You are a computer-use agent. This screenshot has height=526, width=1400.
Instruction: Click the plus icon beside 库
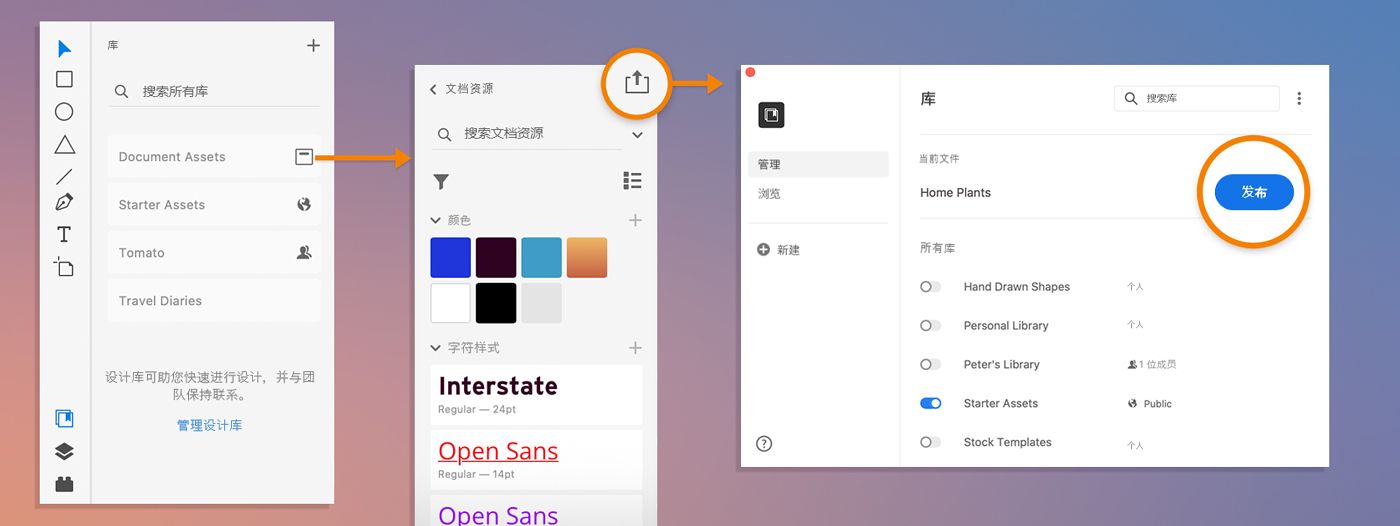[313, 45]
